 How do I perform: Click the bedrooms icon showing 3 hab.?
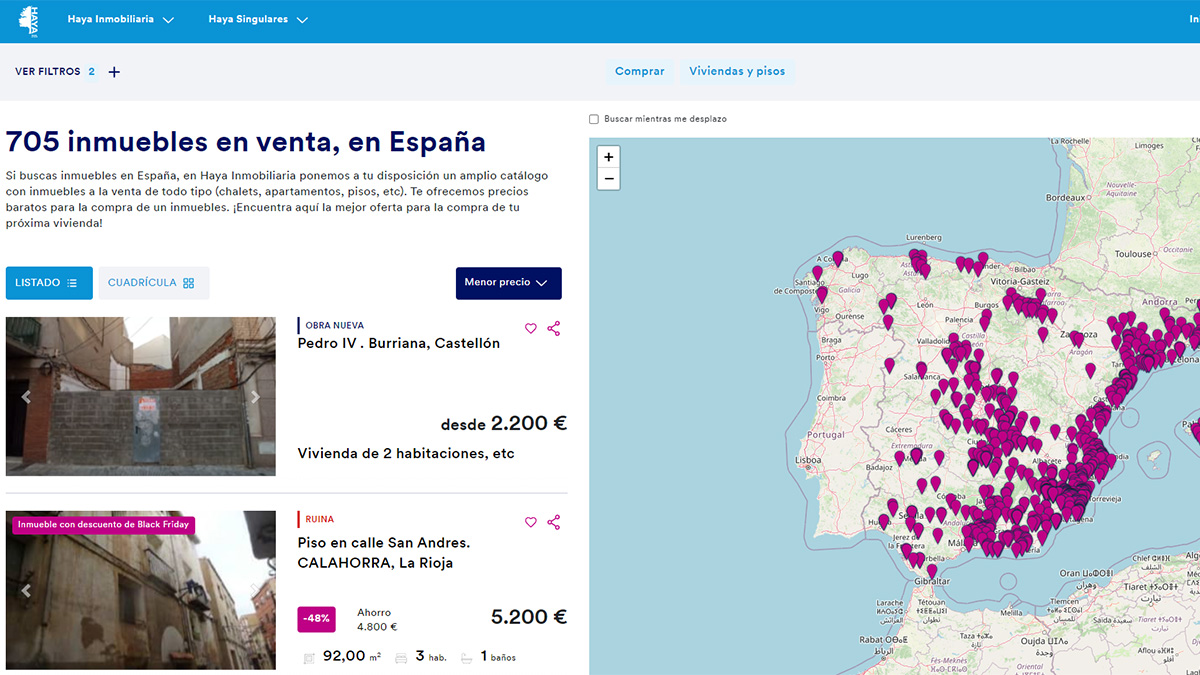point(399,656)
